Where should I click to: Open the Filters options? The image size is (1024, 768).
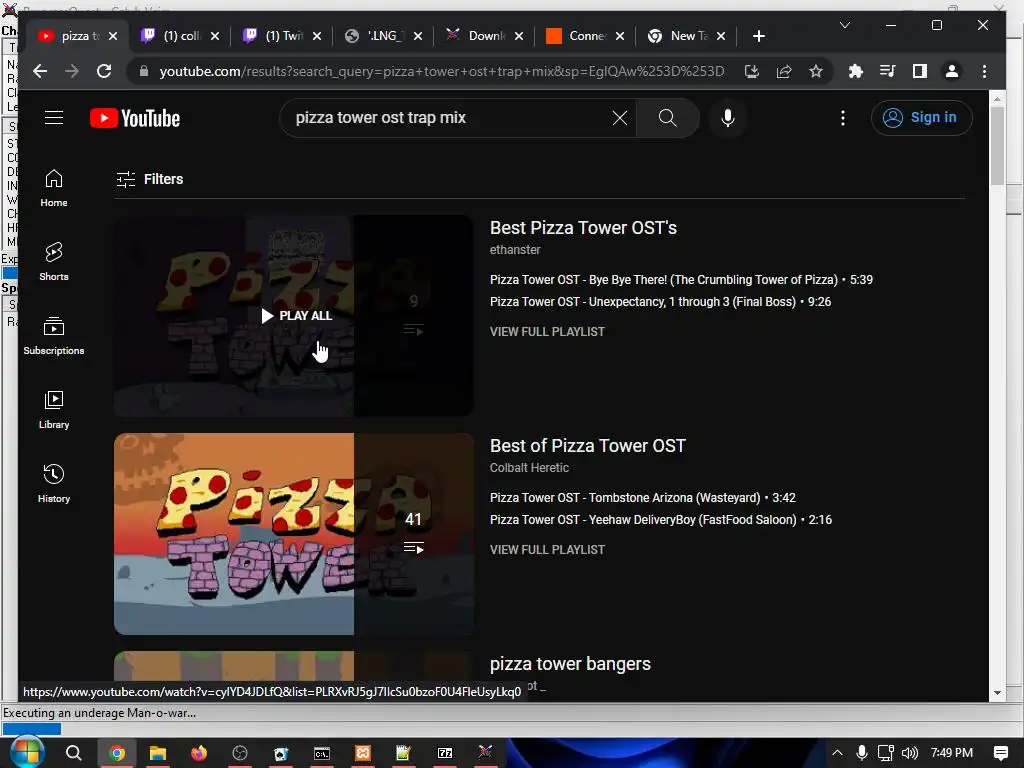pos(150,179)
